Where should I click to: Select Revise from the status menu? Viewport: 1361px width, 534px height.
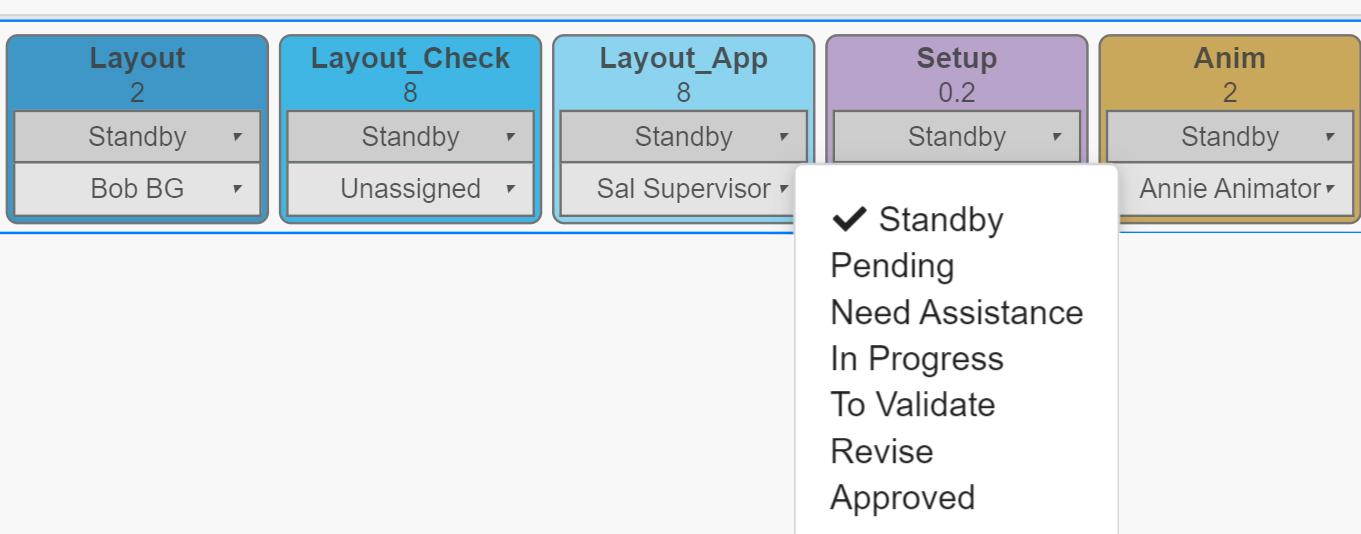[x=881, y=451]
